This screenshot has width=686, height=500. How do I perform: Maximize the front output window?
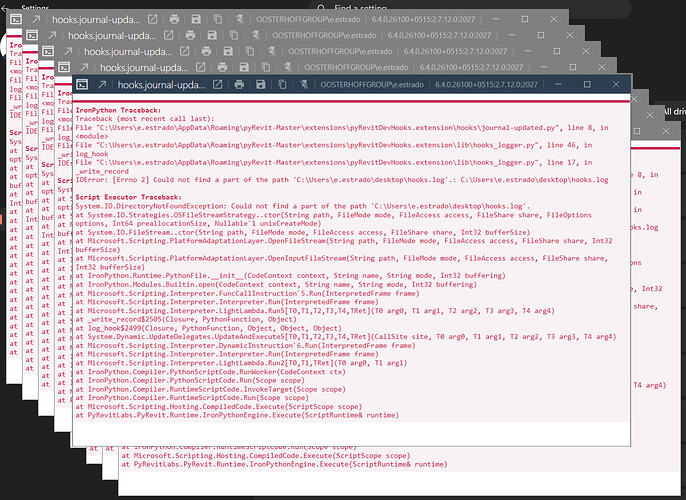(587, 84)
